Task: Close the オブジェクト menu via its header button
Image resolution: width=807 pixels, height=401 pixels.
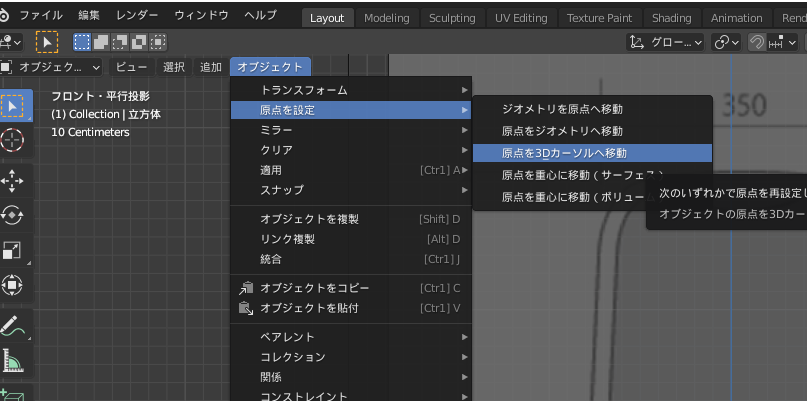Action: coord(270,67)
